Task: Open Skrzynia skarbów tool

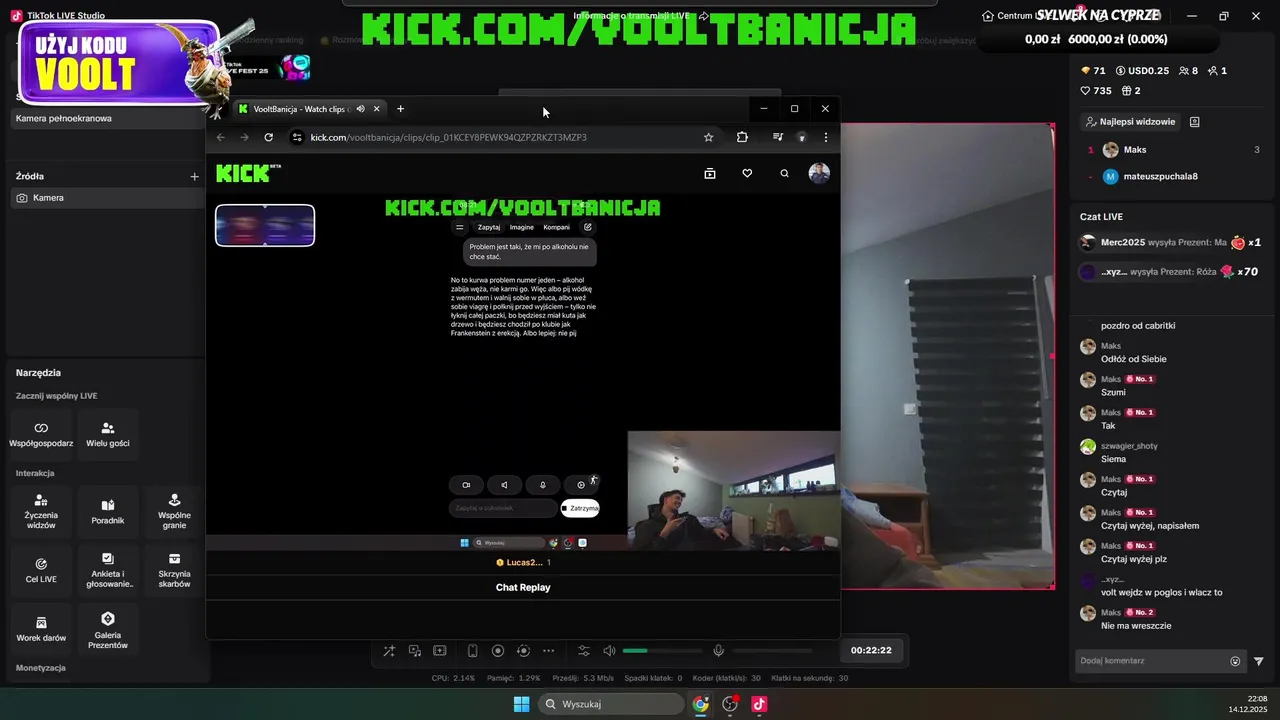Action: [174, 570]
